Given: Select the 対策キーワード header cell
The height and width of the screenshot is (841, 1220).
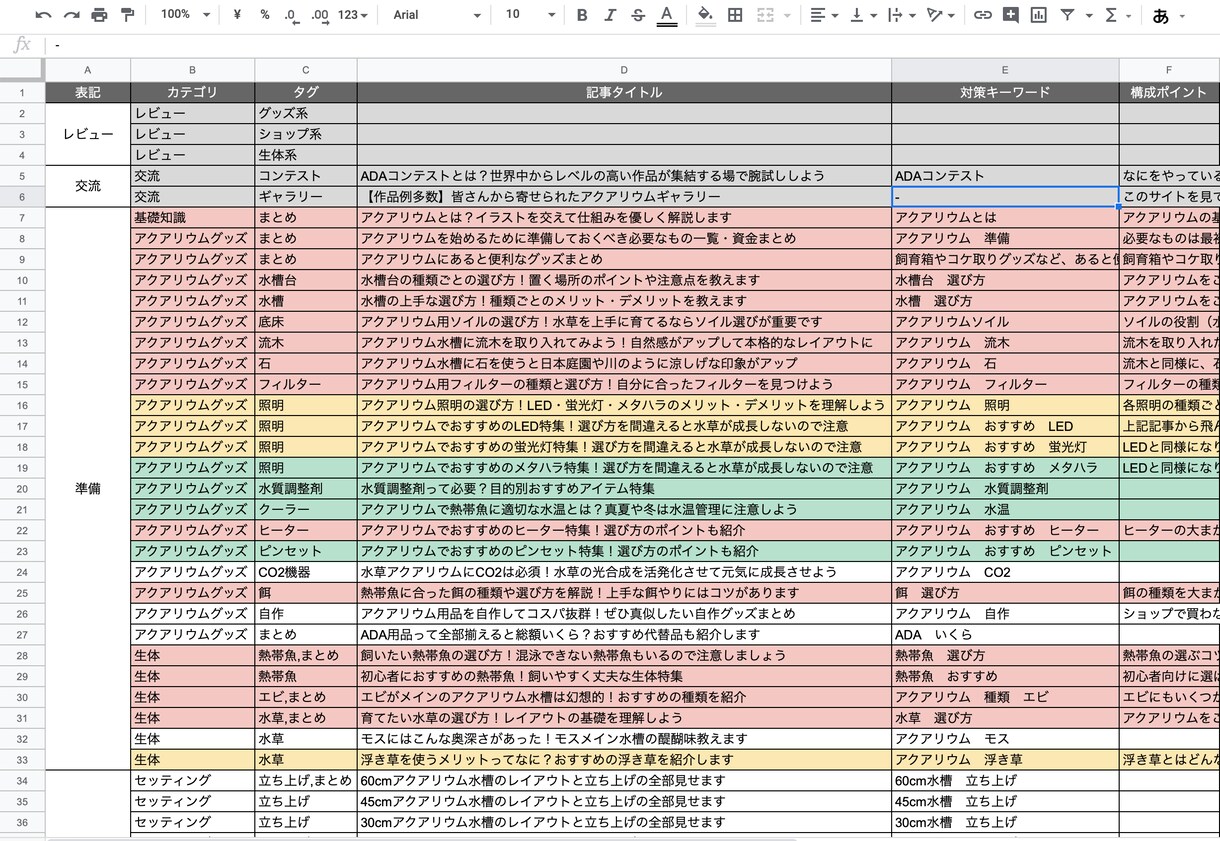Looking at the screenshot, I should (1005, 92).
